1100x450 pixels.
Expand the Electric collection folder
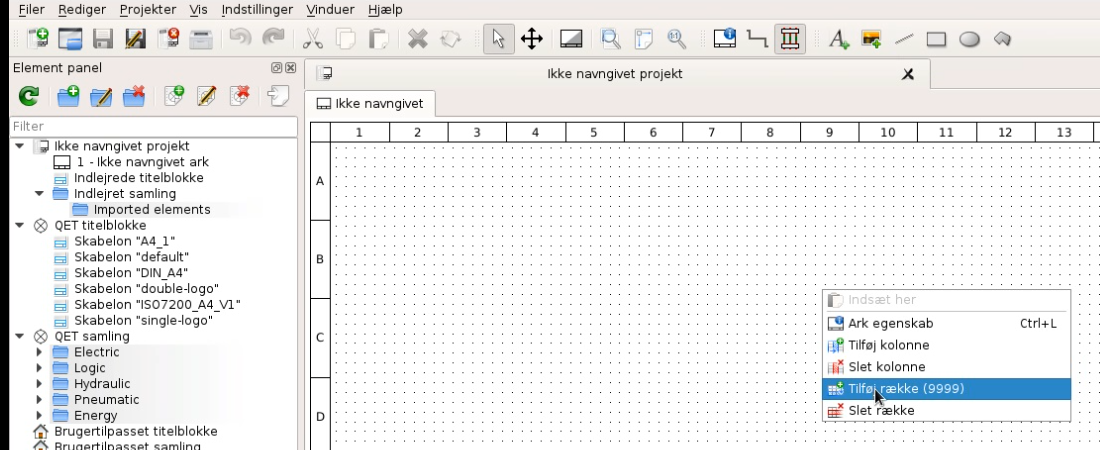coord(40,352)
